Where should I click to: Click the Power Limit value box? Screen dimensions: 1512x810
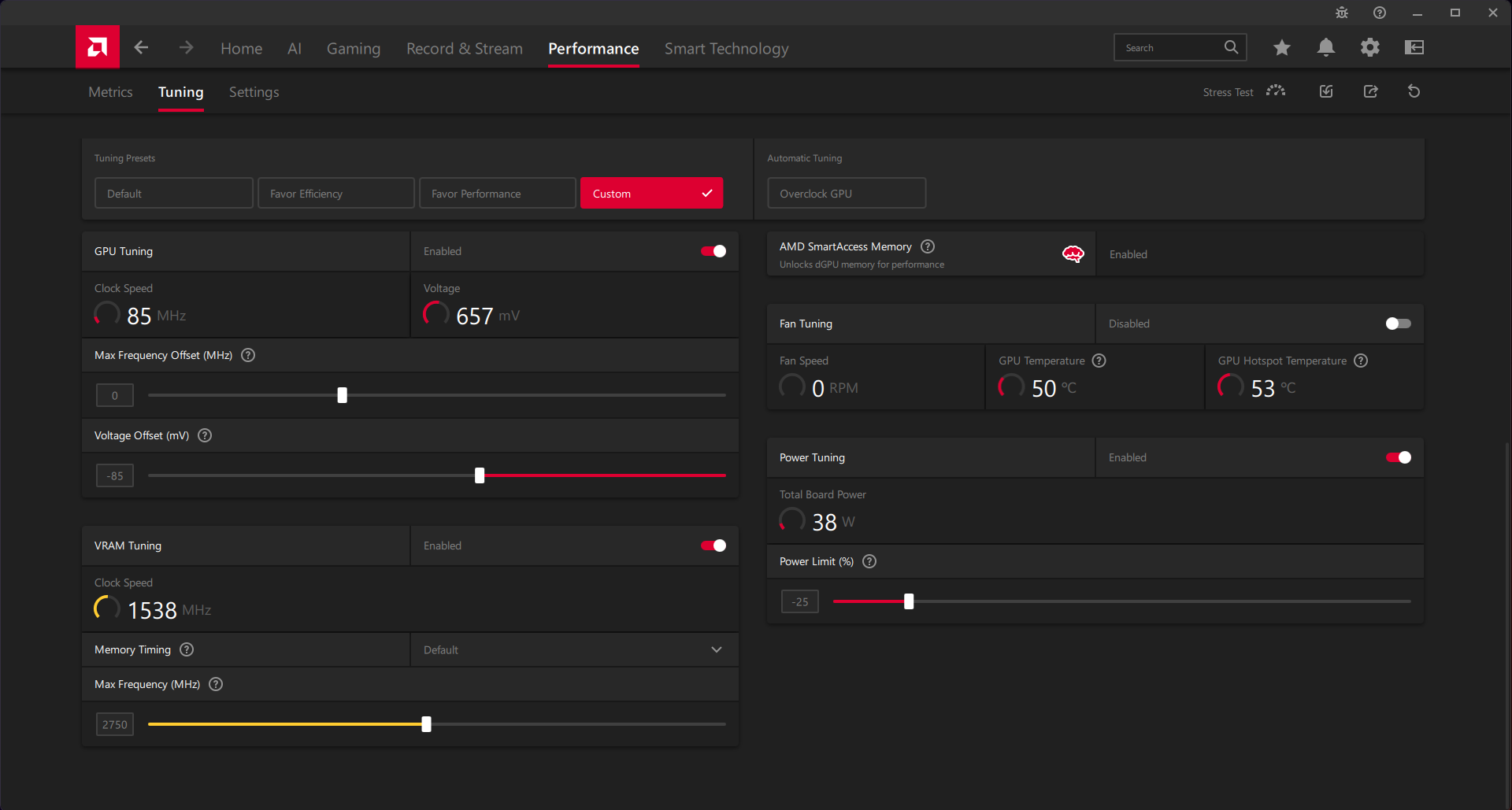coord(800,601)
